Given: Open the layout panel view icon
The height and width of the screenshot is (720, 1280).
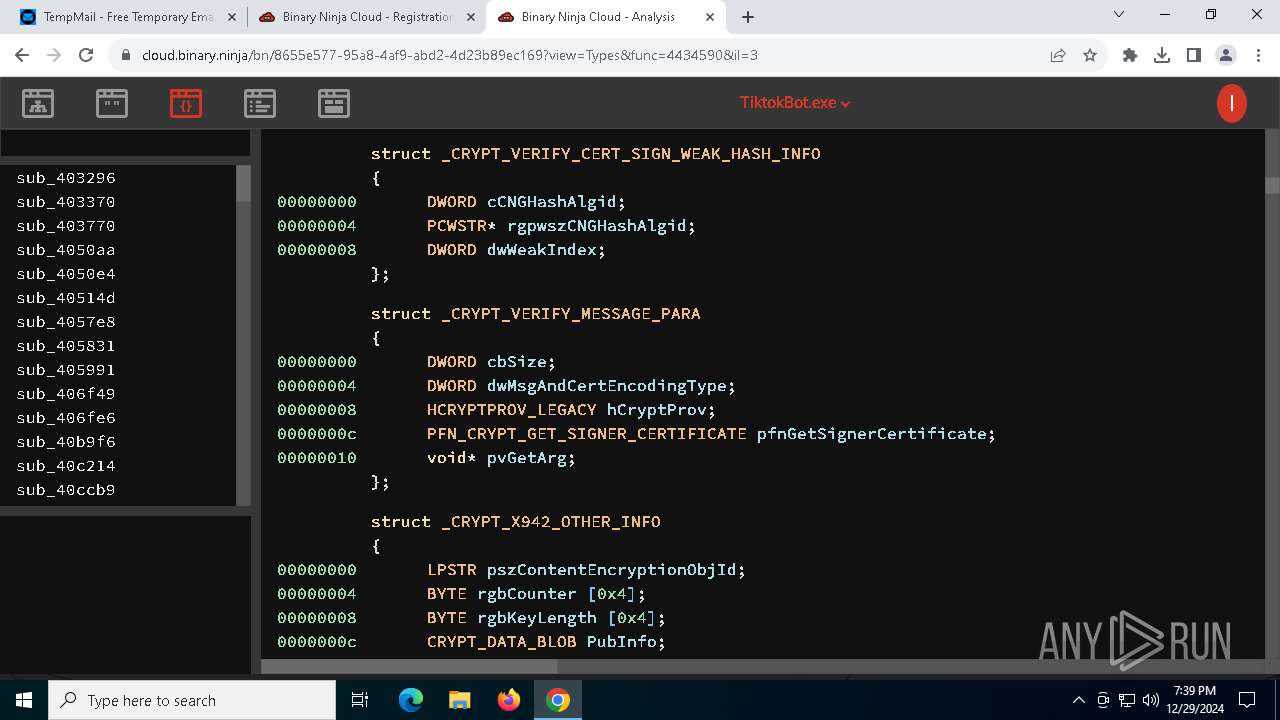Looking at the screenshot, I should (334, 103).
